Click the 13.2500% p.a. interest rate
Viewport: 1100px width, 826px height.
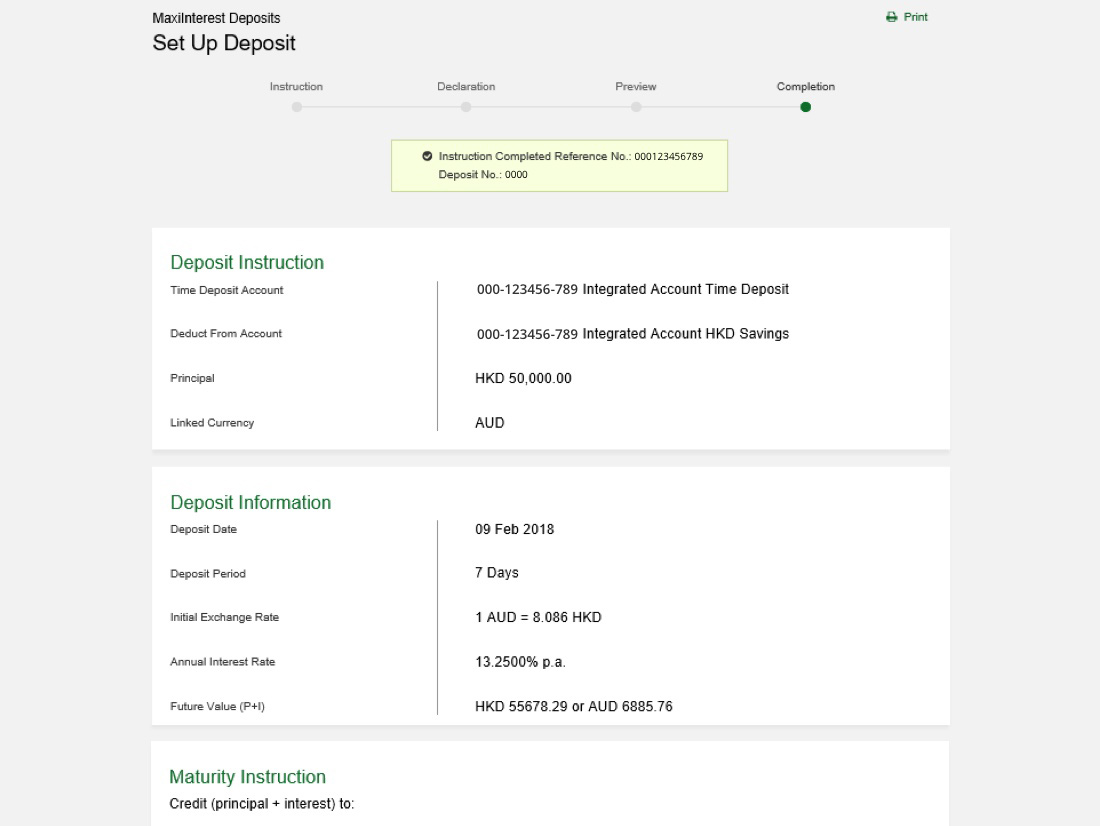[x=520, y=662]
